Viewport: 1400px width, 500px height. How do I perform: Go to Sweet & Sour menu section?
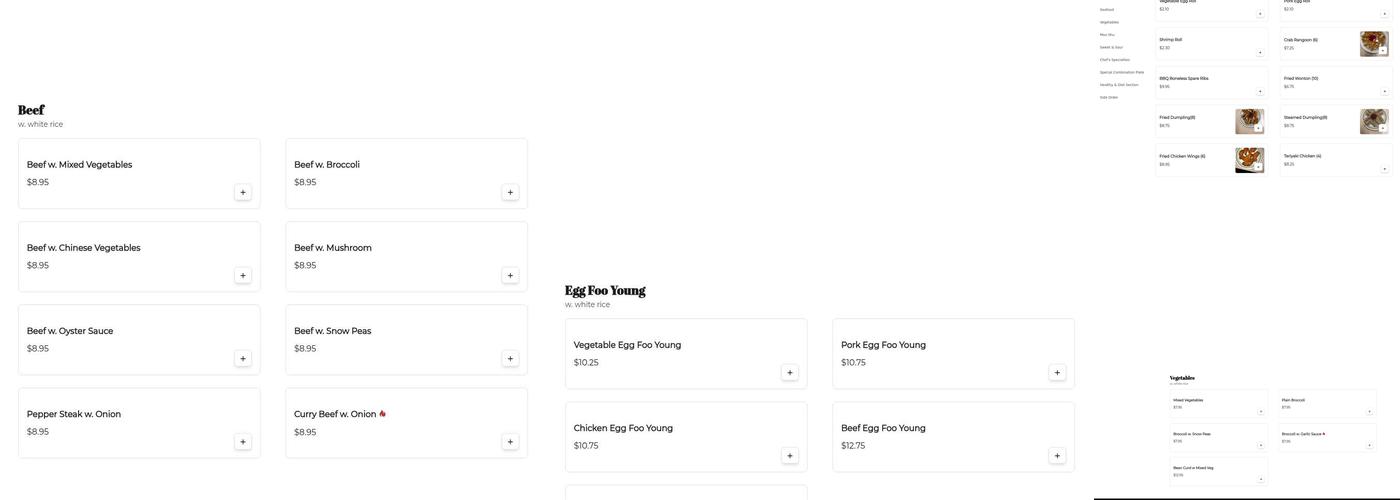(x=1111, y=47)
